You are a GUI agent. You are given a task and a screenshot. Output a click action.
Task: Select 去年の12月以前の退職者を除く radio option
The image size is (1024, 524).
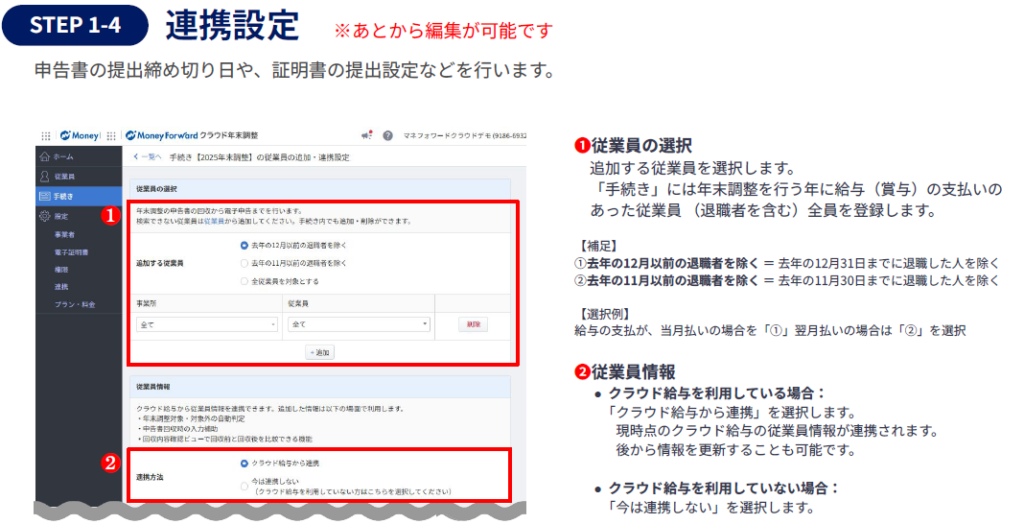[x=245, y=244]
